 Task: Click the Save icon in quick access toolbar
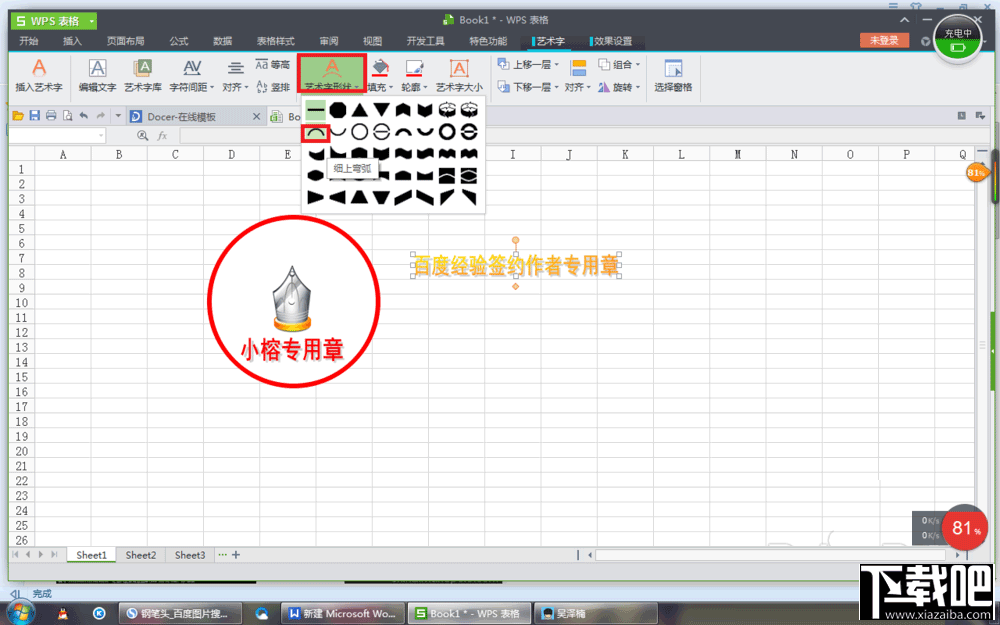click(34, 115)
